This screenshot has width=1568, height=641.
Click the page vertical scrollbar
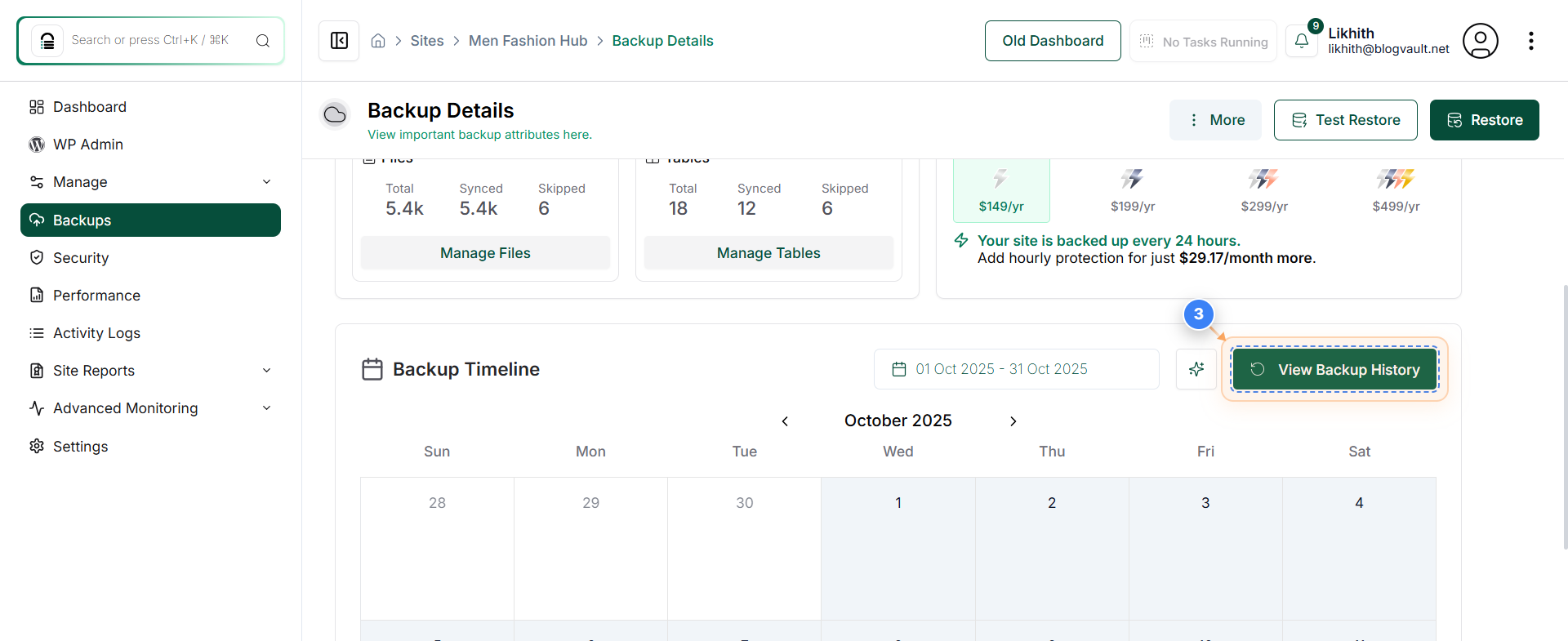click(x=1565, y=416)
